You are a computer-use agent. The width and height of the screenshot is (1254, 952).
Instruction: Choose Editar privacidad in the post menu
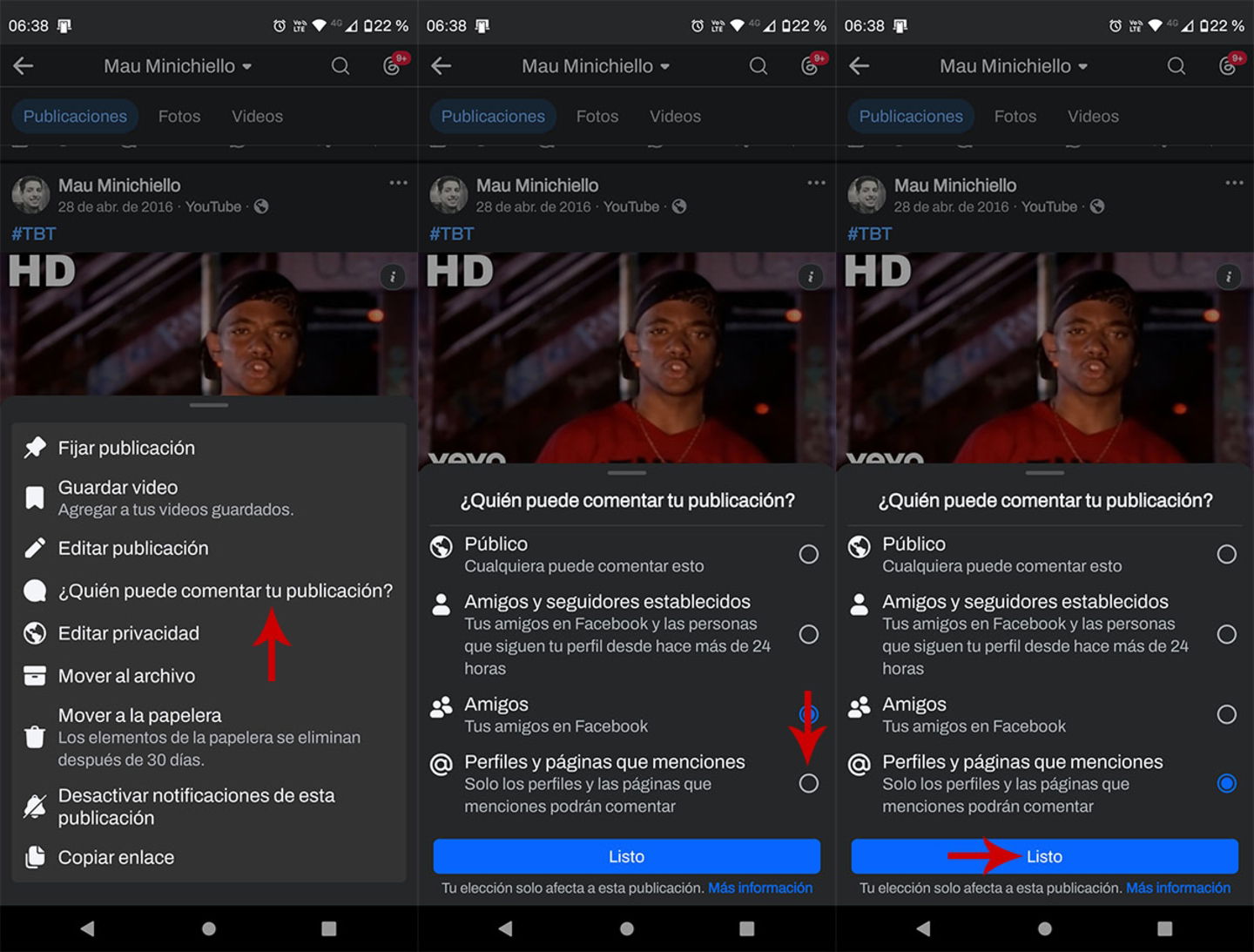point(209,633)
